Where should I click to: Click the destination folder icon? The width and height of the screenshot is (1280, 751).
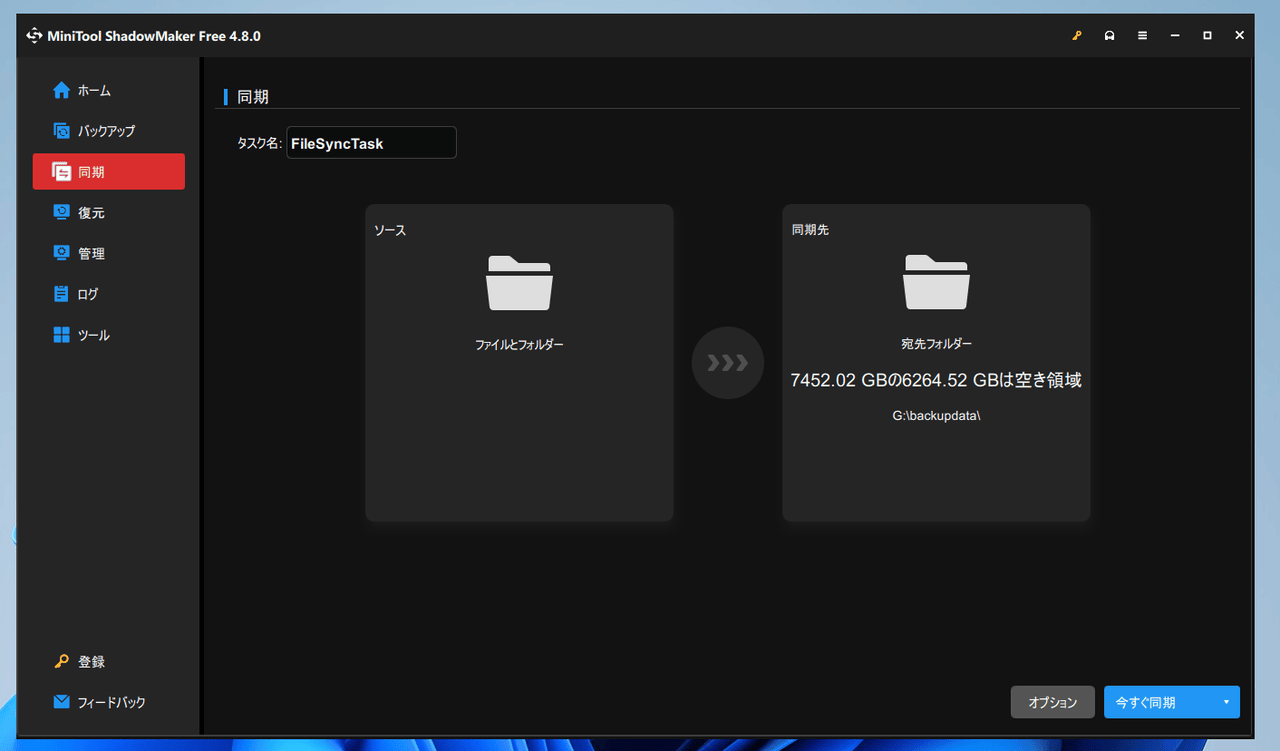pos(936,283)
